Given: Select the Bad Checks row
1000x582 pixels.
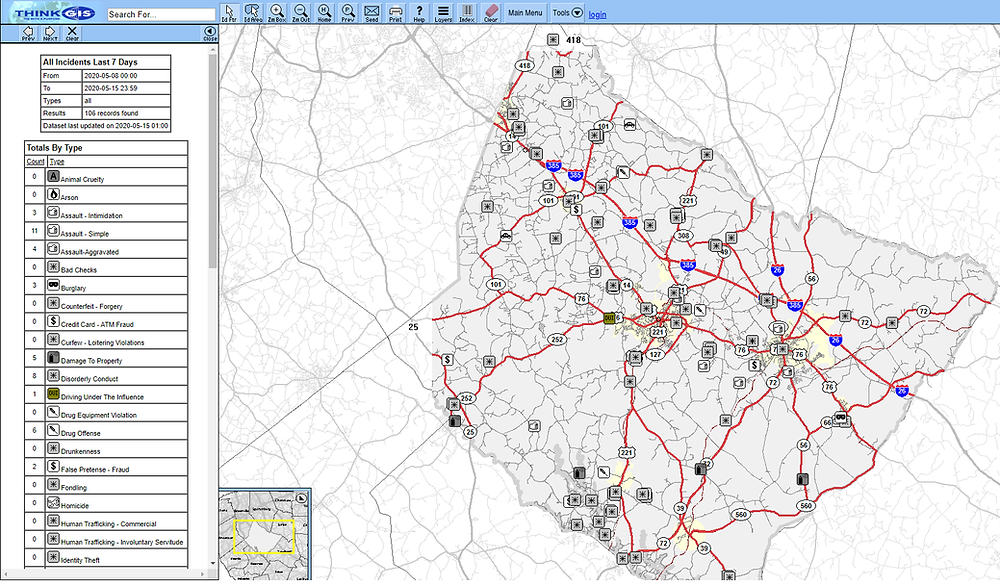Looking at the screenshot, I should click(x=107, y=267).
